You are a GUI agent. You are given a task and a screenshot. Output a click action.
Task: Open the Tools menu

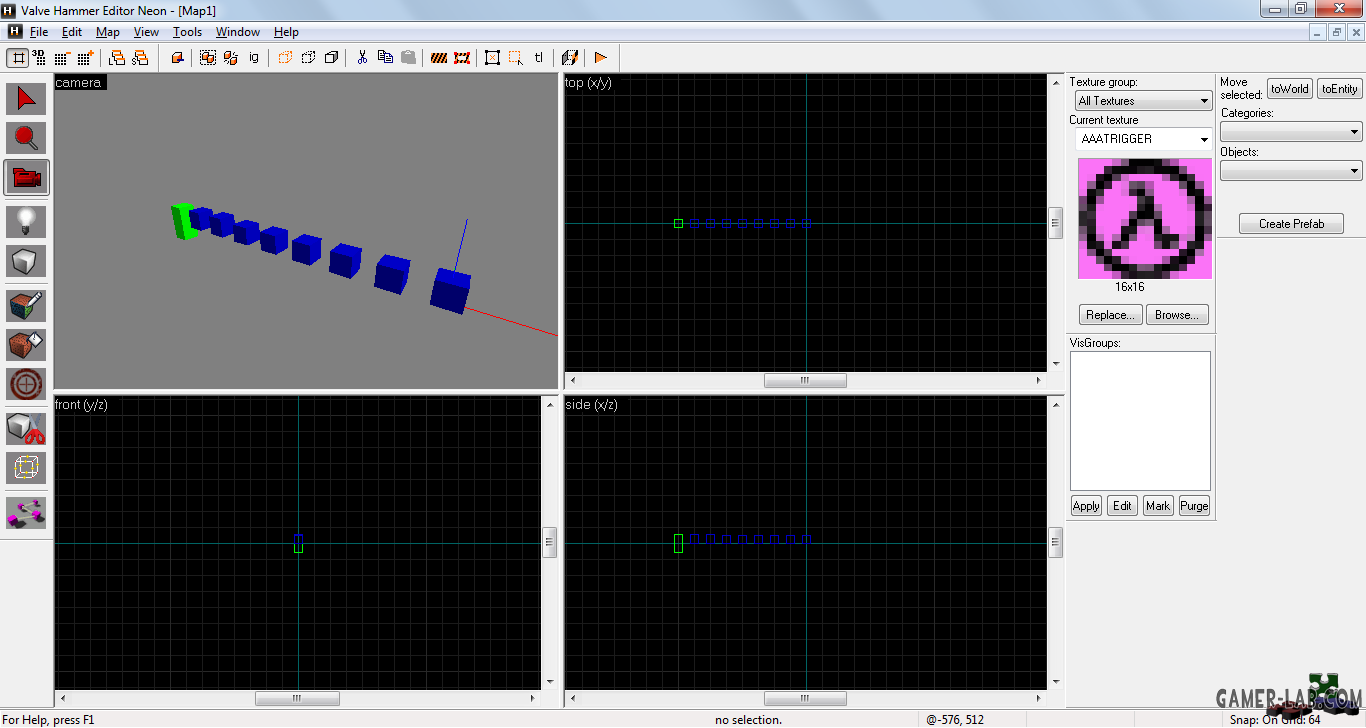click(x=187, y=32)
